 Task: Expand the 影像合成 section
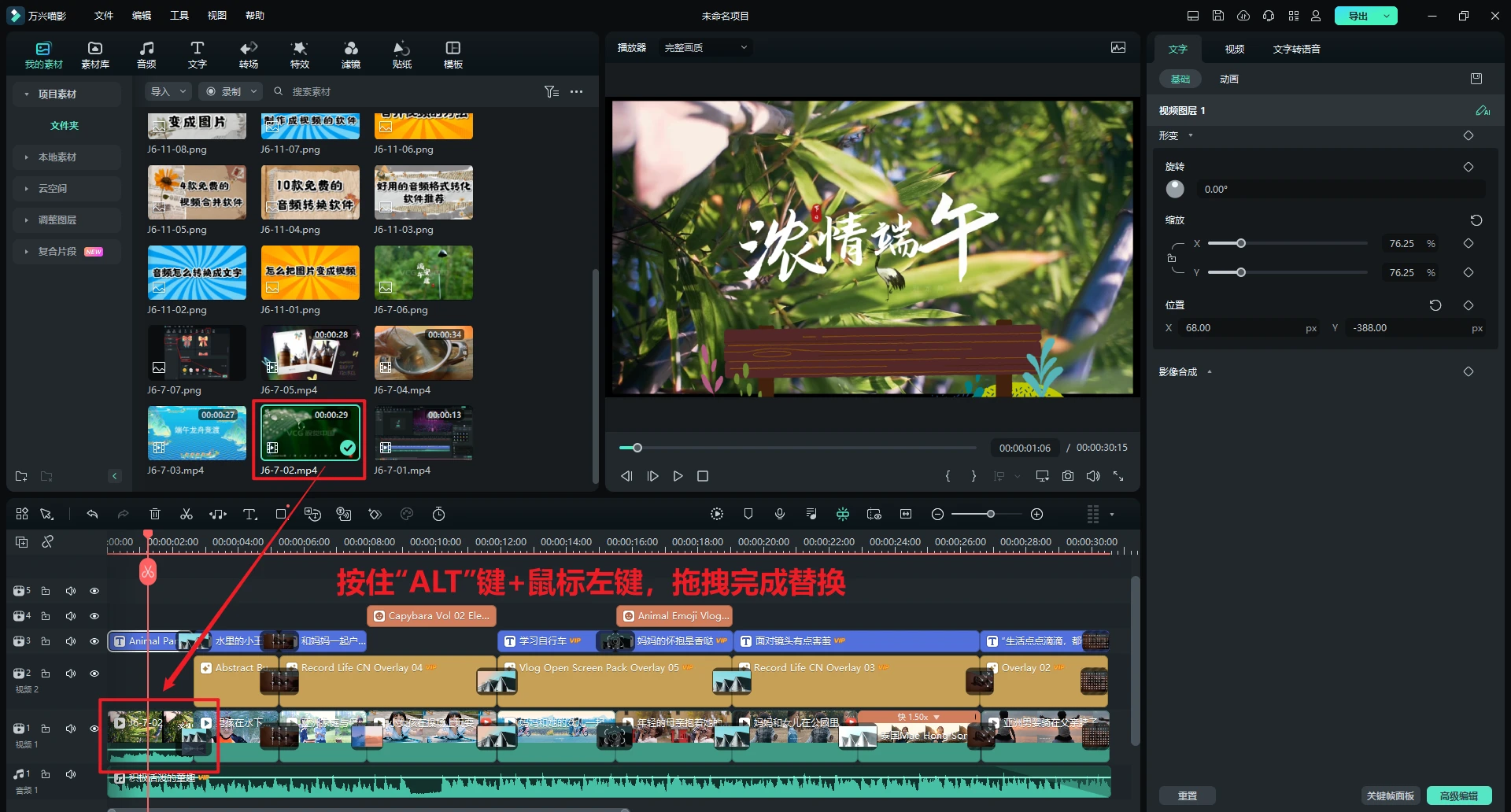point(1210,372)
